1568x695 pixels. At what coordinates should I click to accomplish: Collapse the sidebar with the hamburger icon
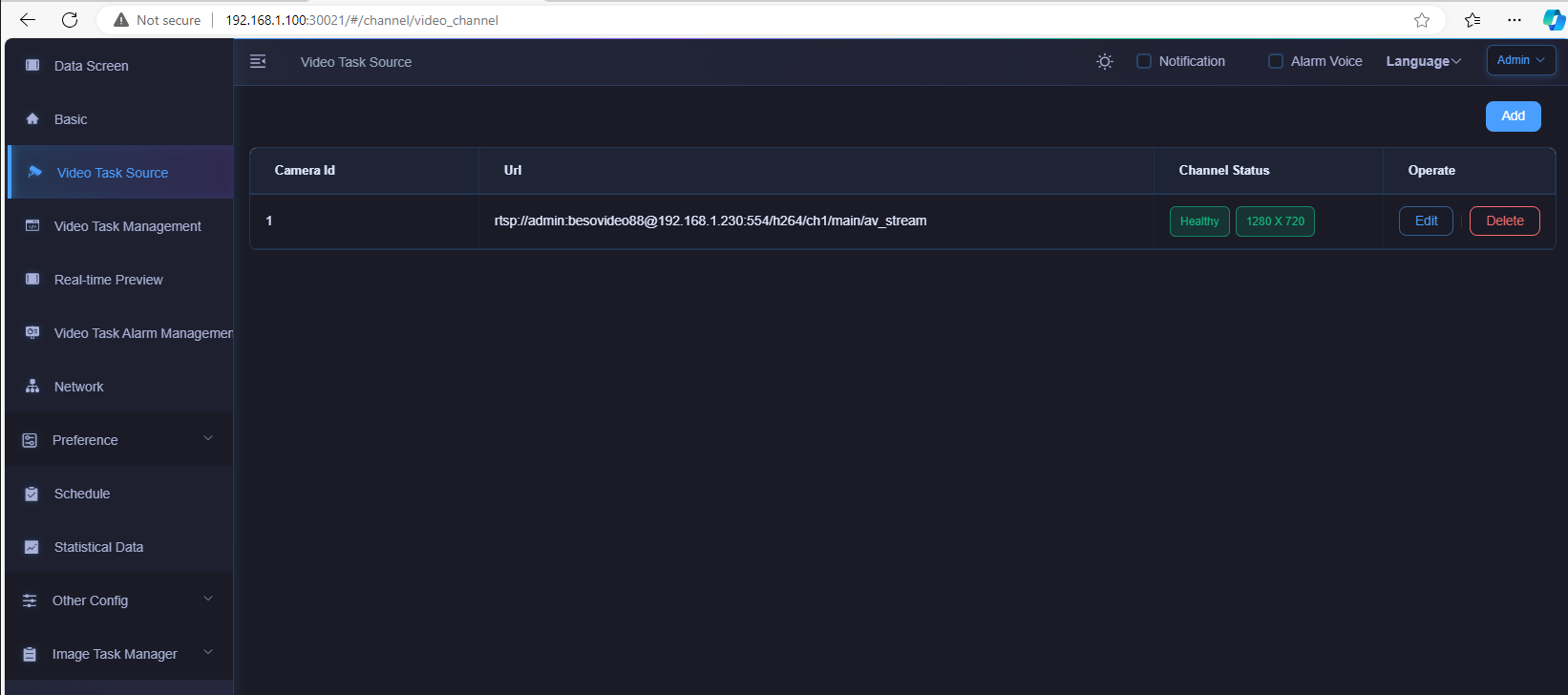point(258,61)
